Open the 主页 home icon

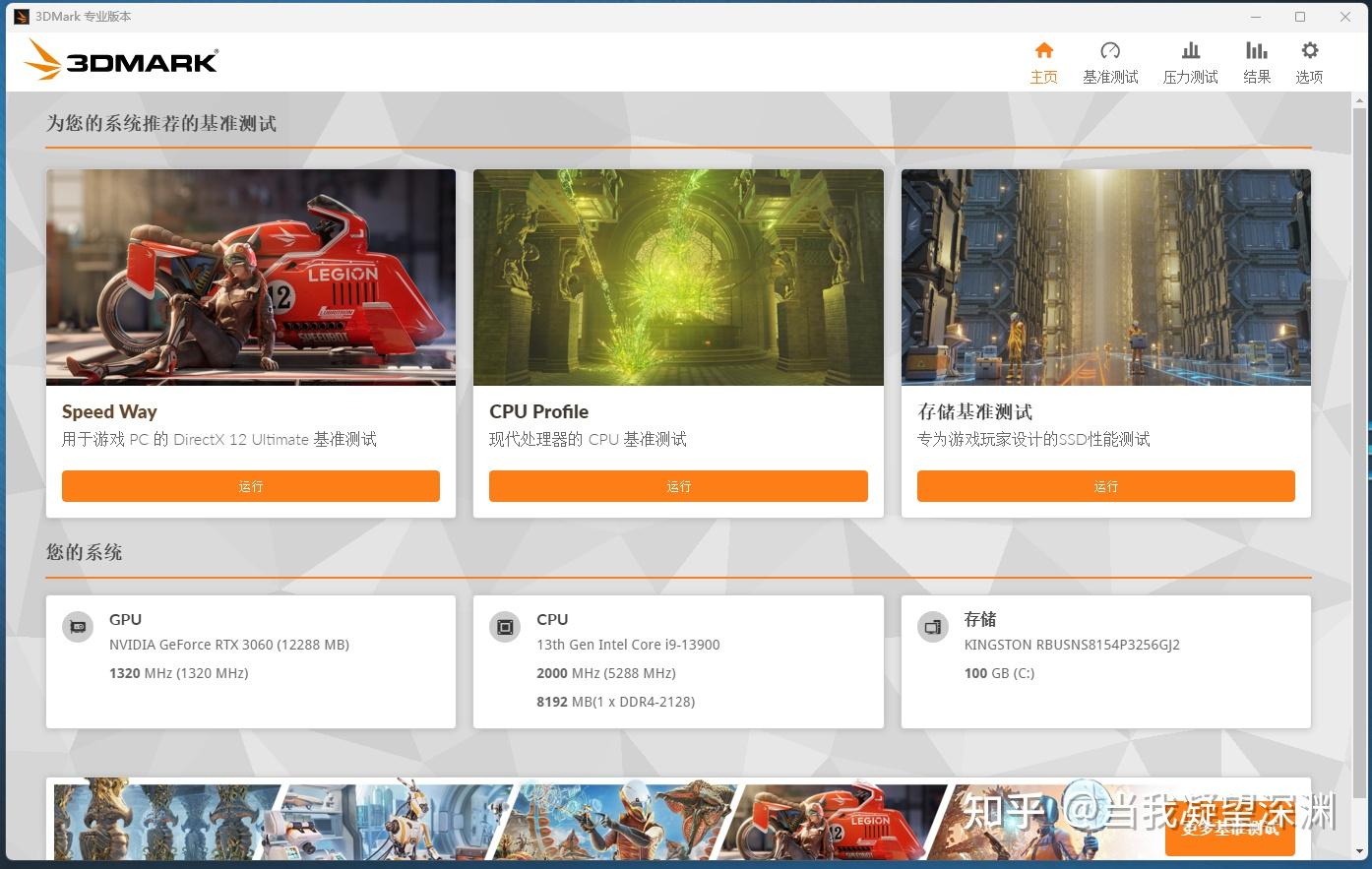click(1043, 60)
